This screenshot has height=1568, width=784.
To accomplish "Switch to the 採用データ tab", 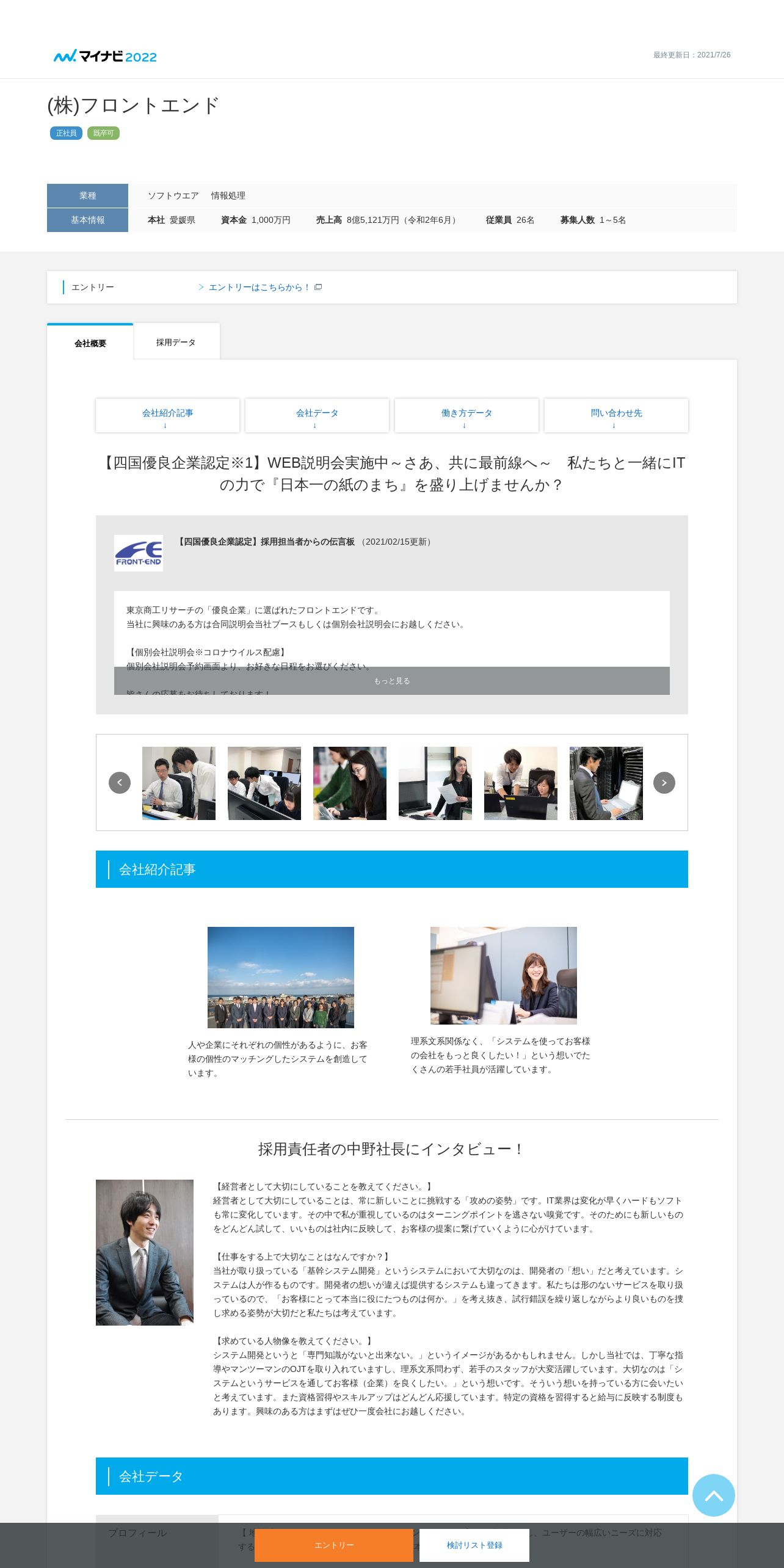I will 176,342.
